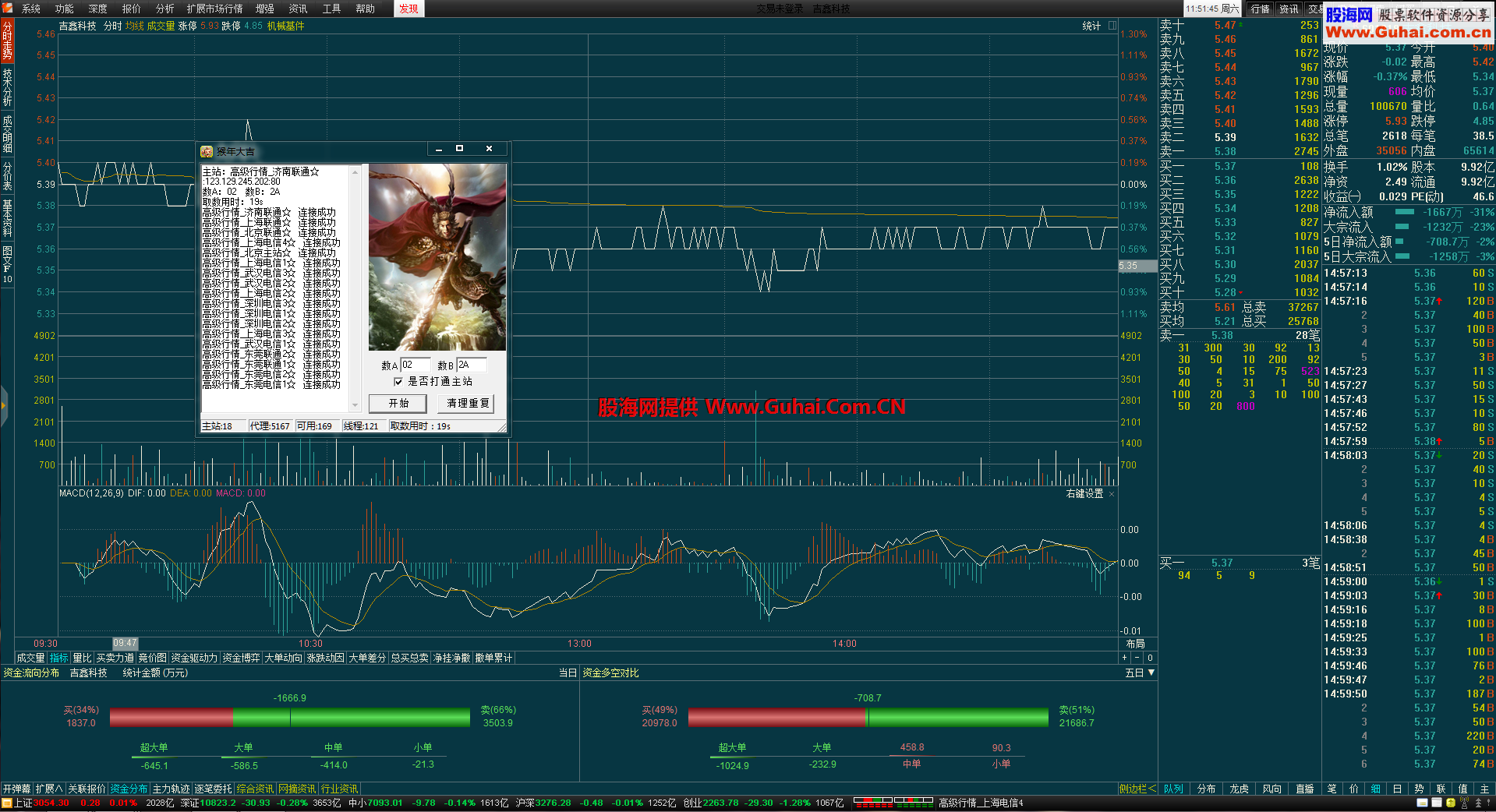The height and width of the screenshot is (812, 1496).
Task: Maximize the 猴年大吉 dialog
Action: (459, 148)
